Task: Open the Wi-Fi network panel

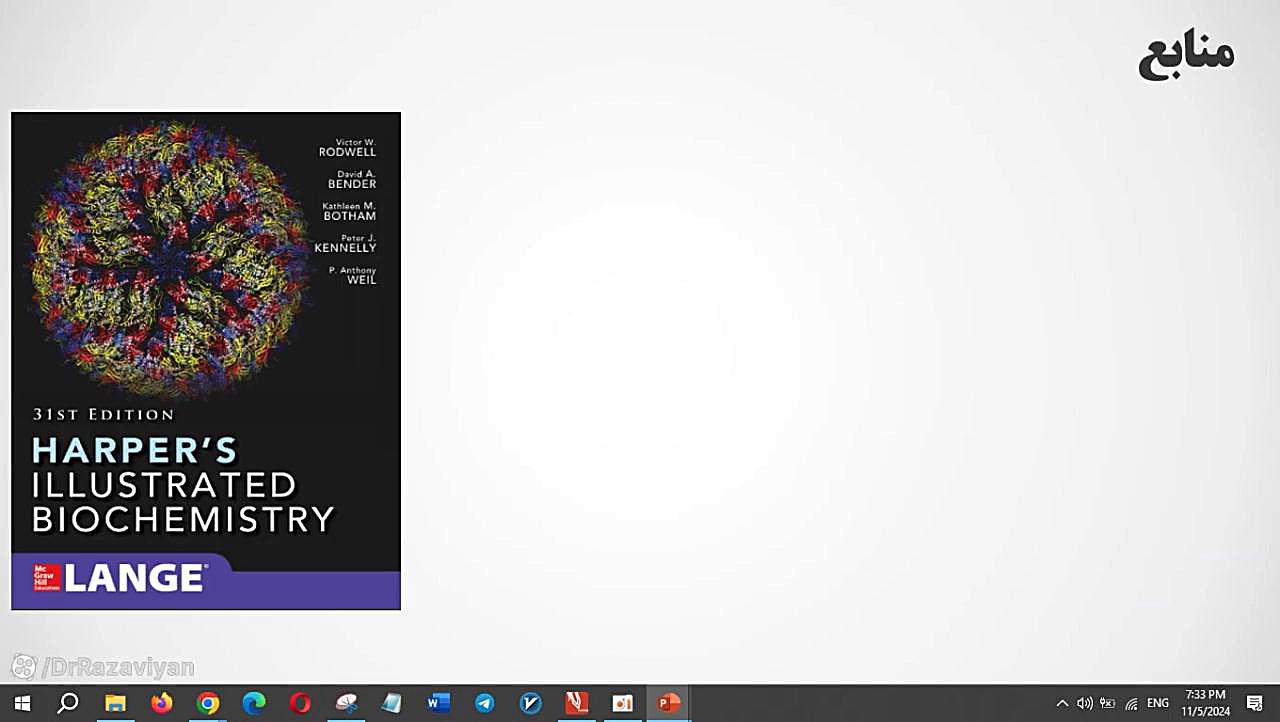Action: click(x=1131, y=703)
